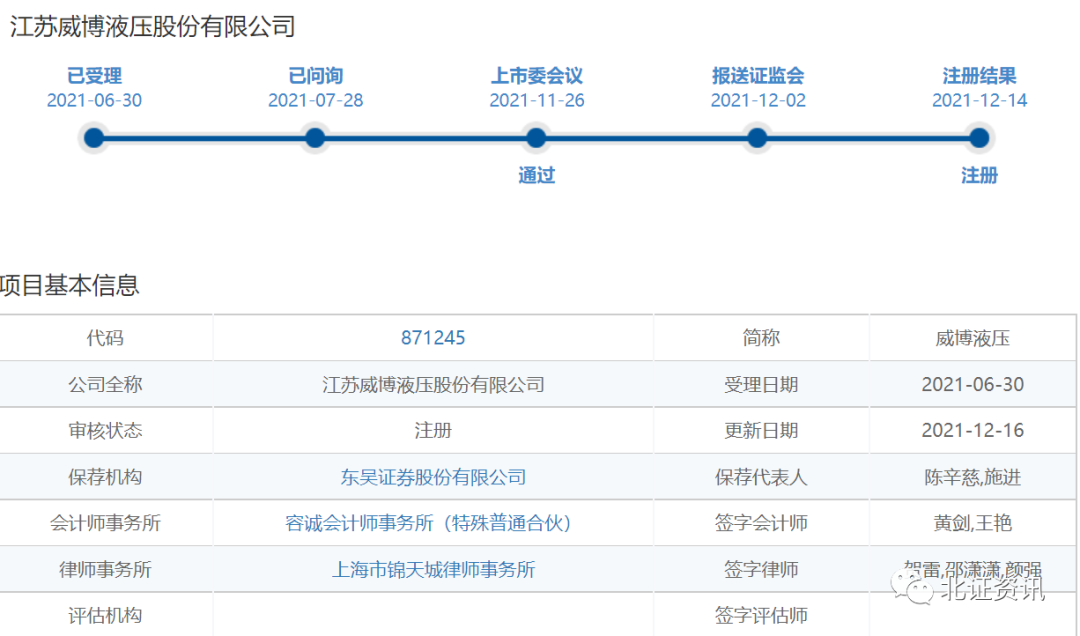
Task: Open the 容诚会计师事务所 accounting firm link
Action: [433, 523]
